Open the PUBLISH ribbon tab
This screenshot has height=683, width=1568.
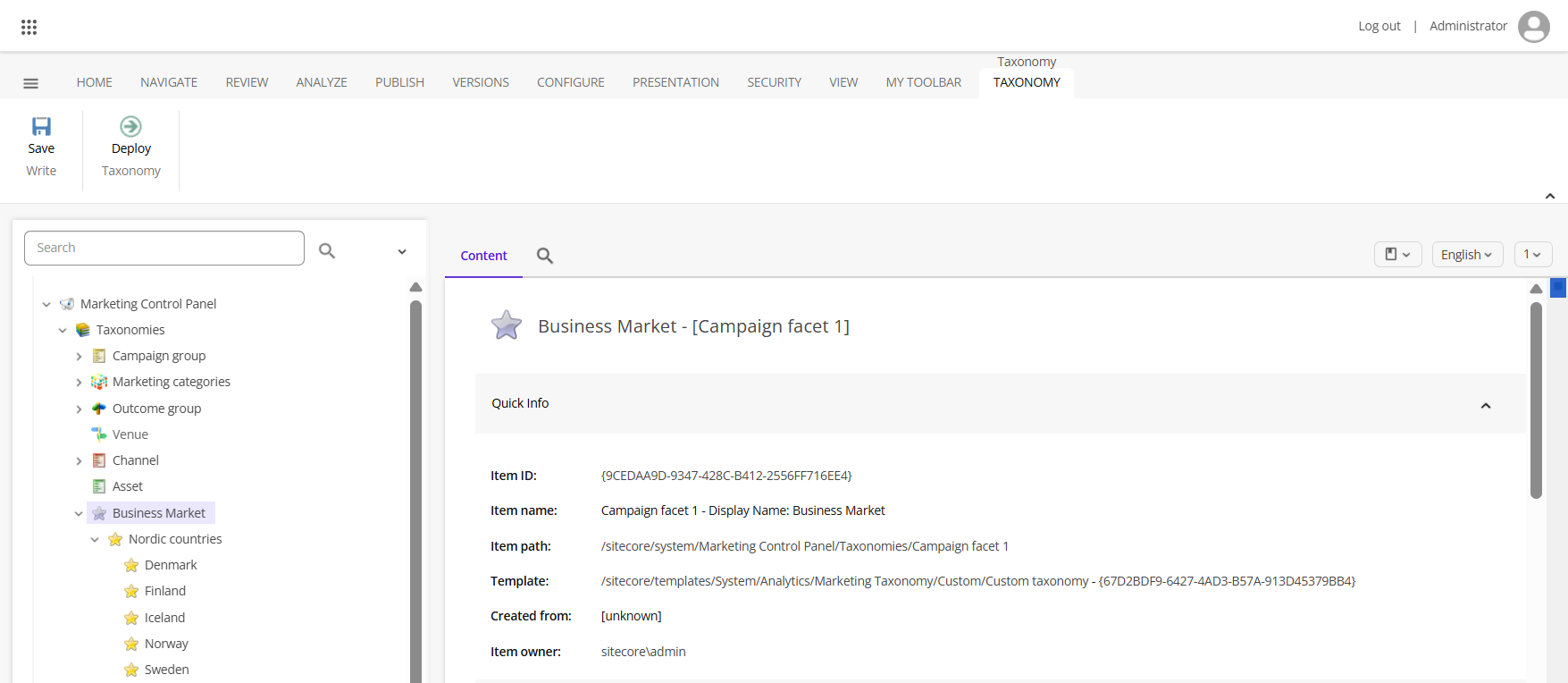pyautogui.click(x=399, y=82)
